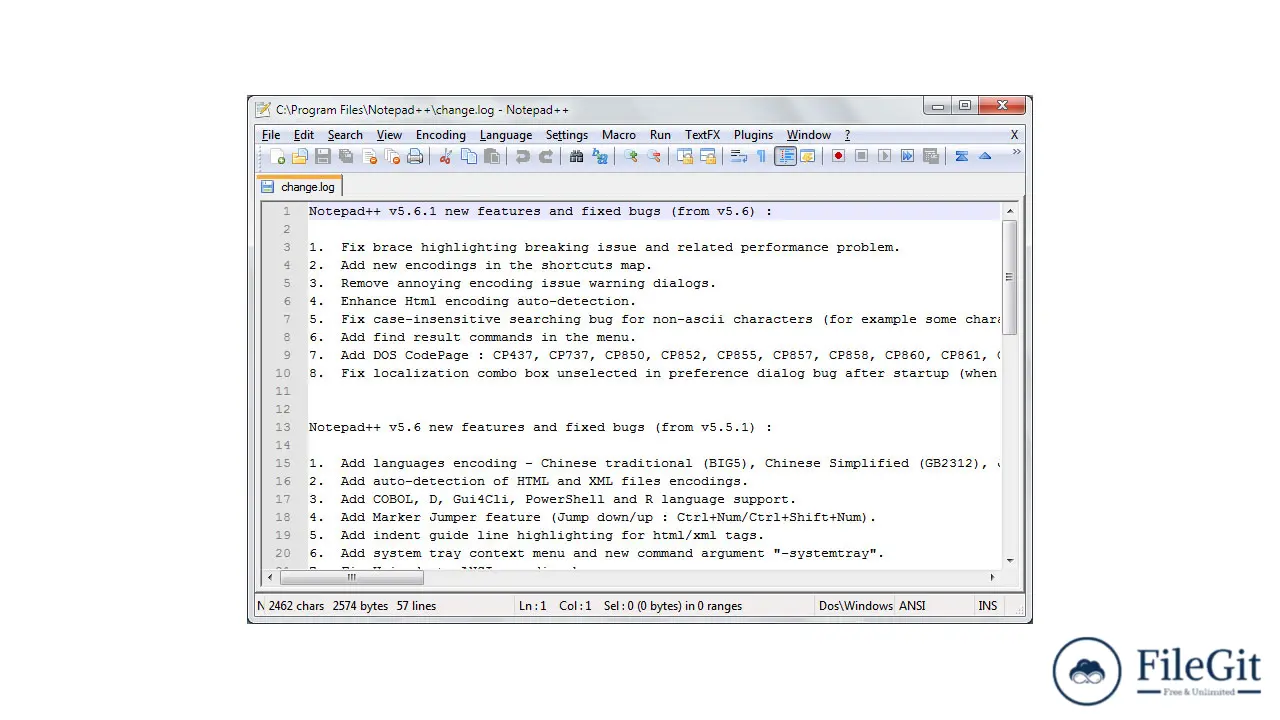Toggle synchronize vertical scrolling icon

685,156
